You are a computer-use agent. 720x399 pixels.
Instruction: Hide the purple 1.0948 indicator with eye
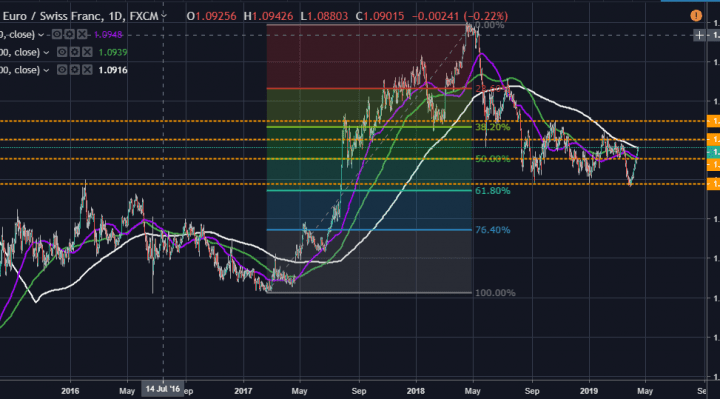coord(57,34)
